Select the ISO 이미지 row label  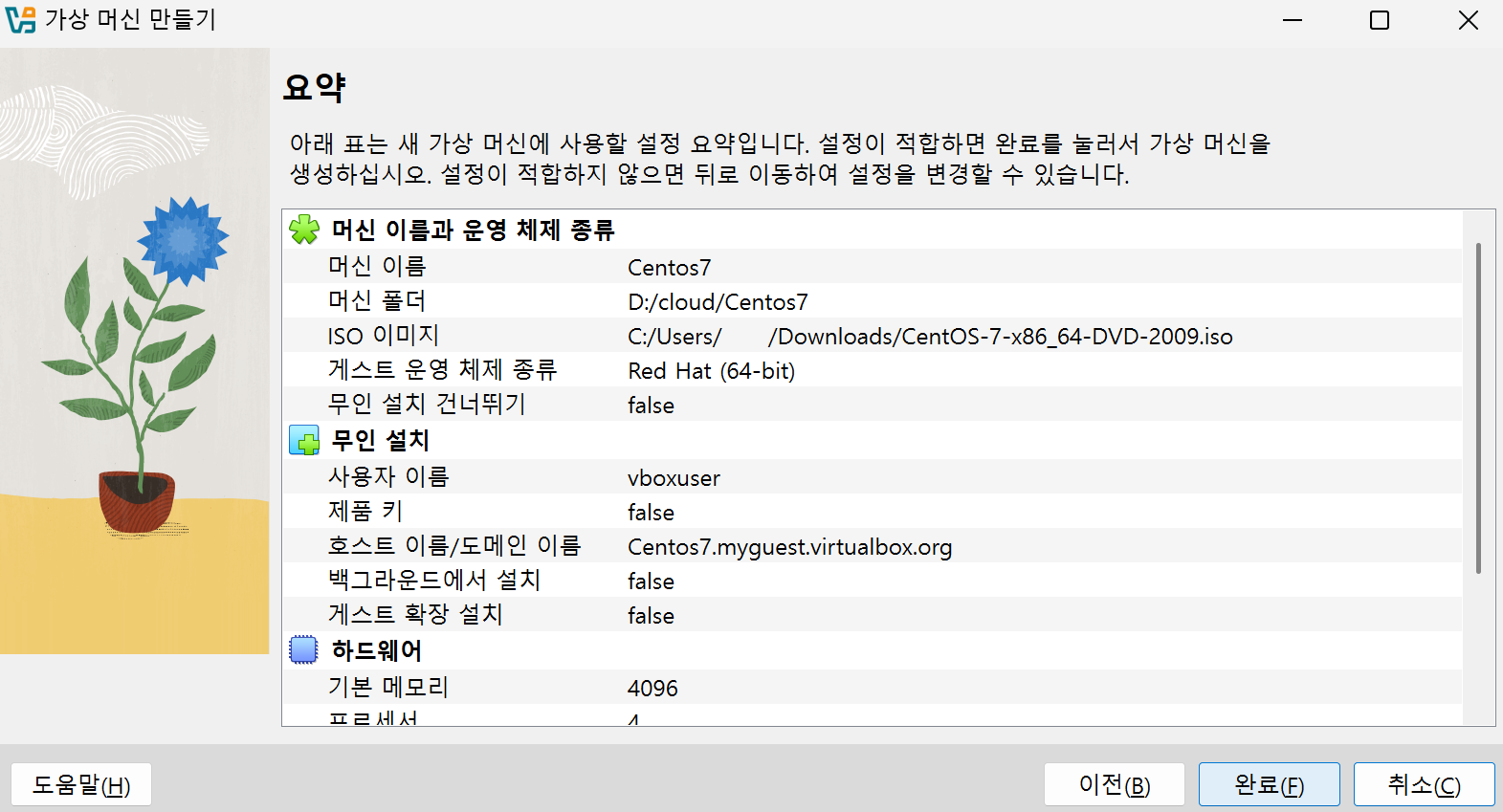click(x=383, y=336)
